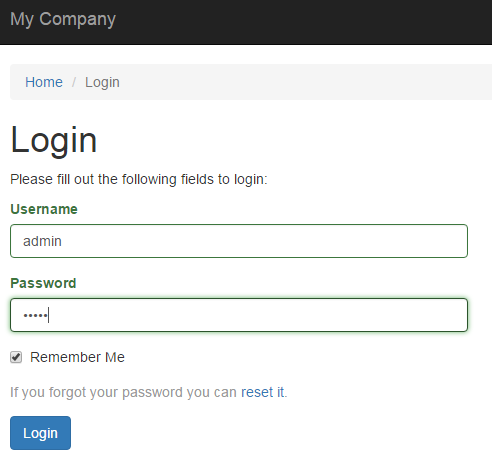Click blank space right of Login button
This screenshot has width=492, height=468.
click(267, 433)
